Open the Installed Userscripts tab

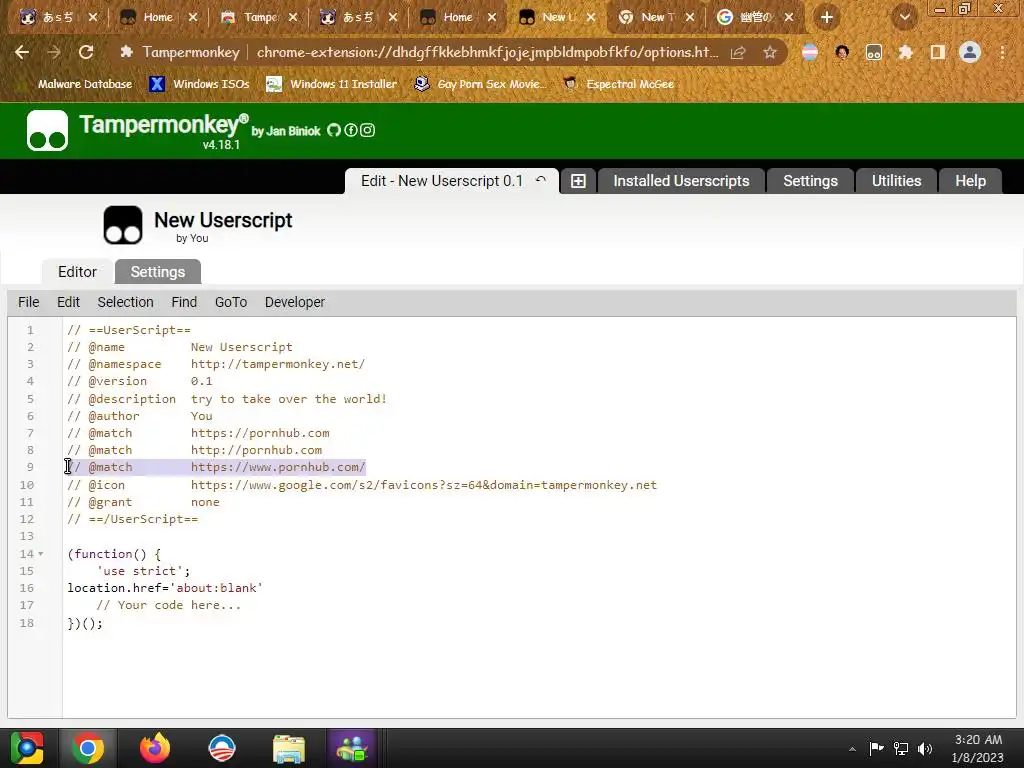(681, 181)
